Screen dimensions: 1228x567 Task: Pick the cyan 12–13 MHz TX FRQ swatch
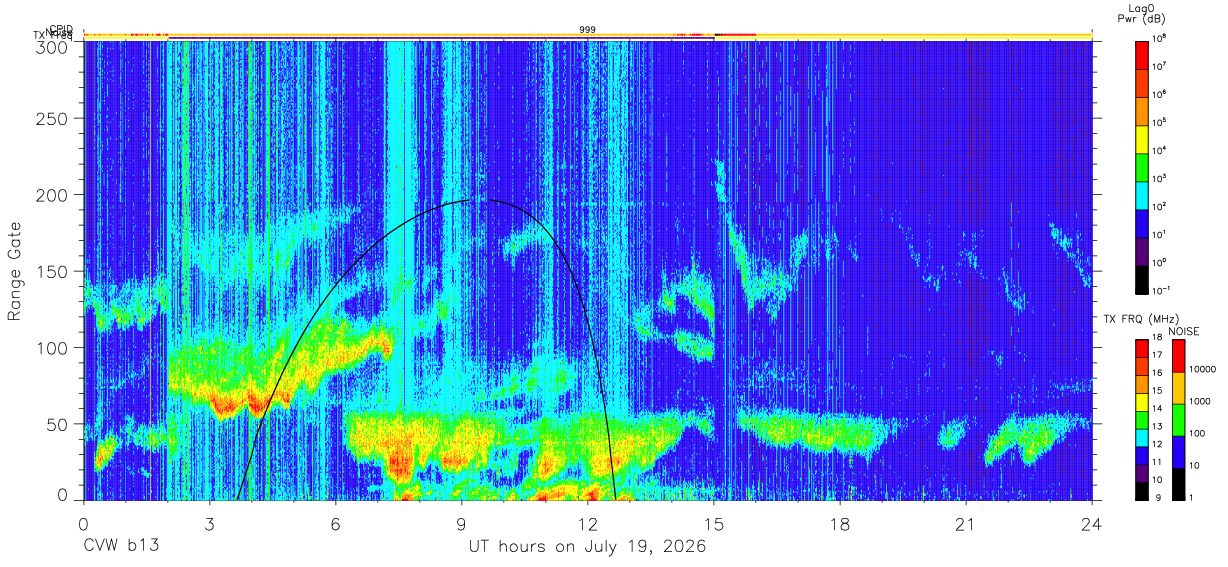pyautogui.click(x=1143, y=437)
